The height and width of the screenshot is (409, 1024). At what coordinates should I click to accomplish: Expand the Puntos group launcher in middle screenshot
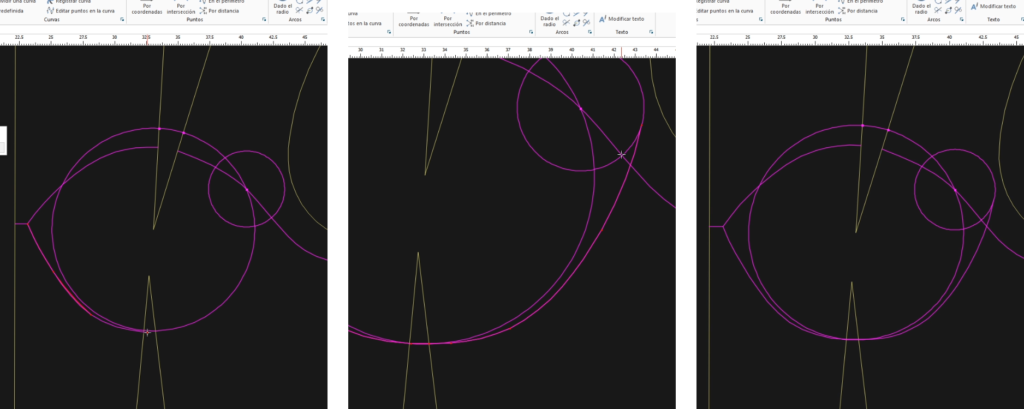pyautogui.click(x=531, y=31)
